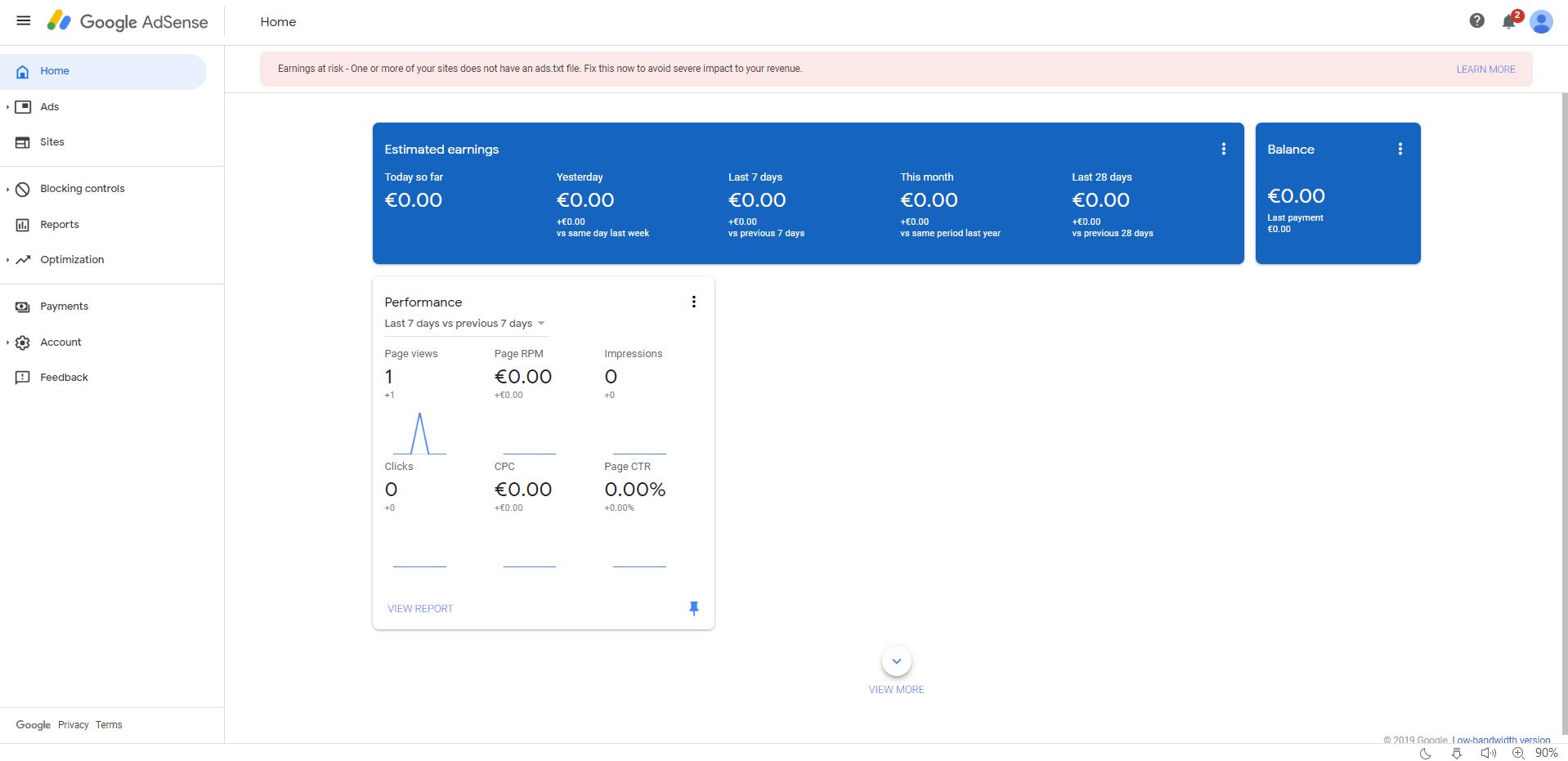Click the Impressions count value
Viewport: 1568px width, 761px height.
(611, 377)
